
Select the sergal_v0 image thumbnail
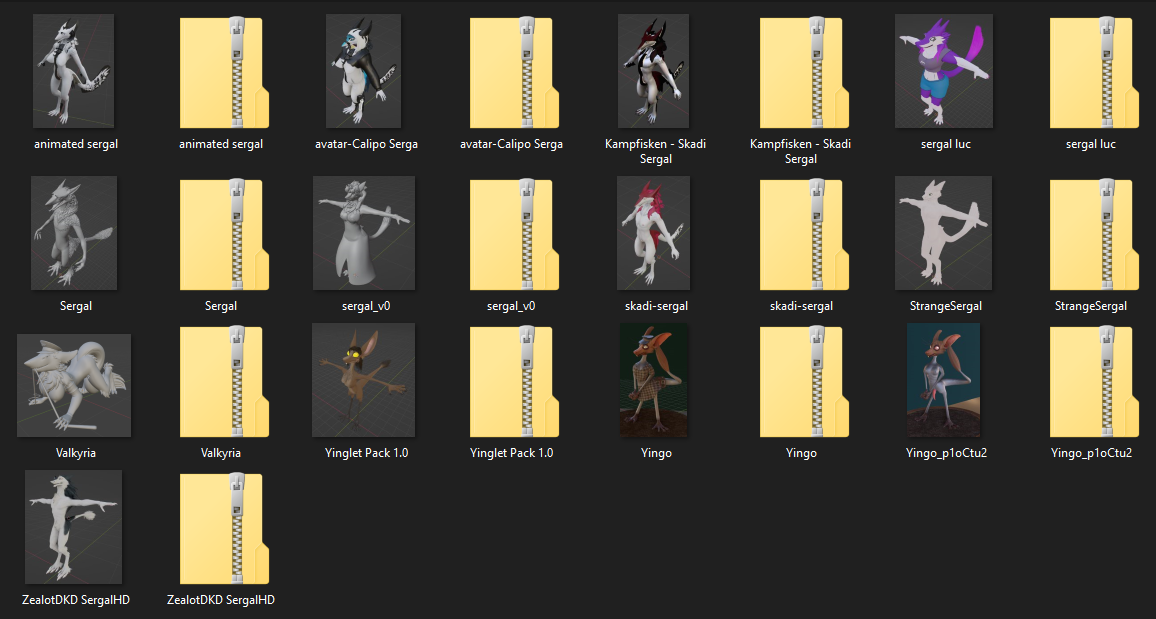pyautogui.click(x=363, y=233)
